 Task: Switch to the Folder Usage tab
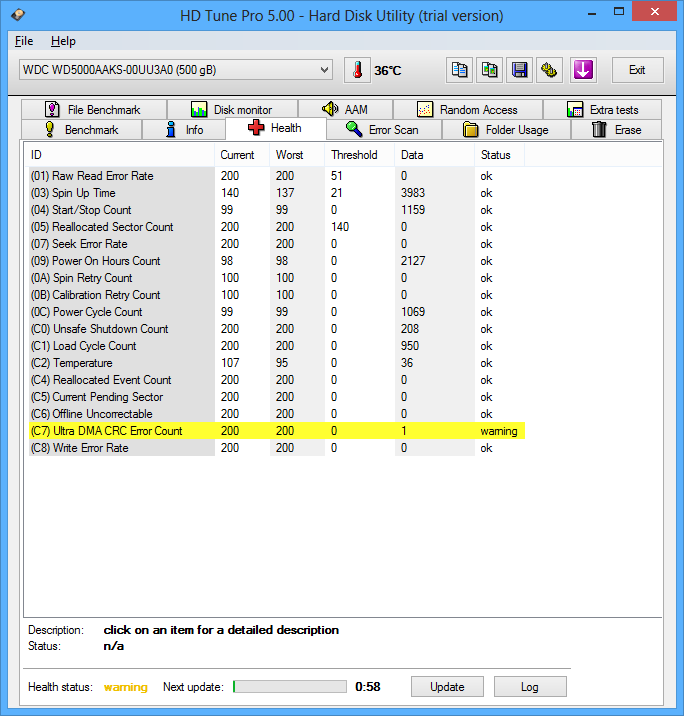click(x=506, y=130)
